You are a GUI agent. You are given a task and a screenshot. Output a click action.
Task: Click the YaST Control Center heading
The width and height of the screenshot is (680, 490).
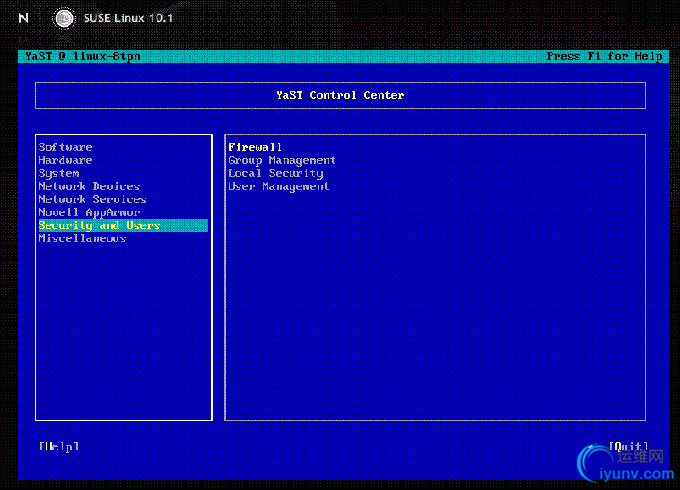tap(340, 95)
